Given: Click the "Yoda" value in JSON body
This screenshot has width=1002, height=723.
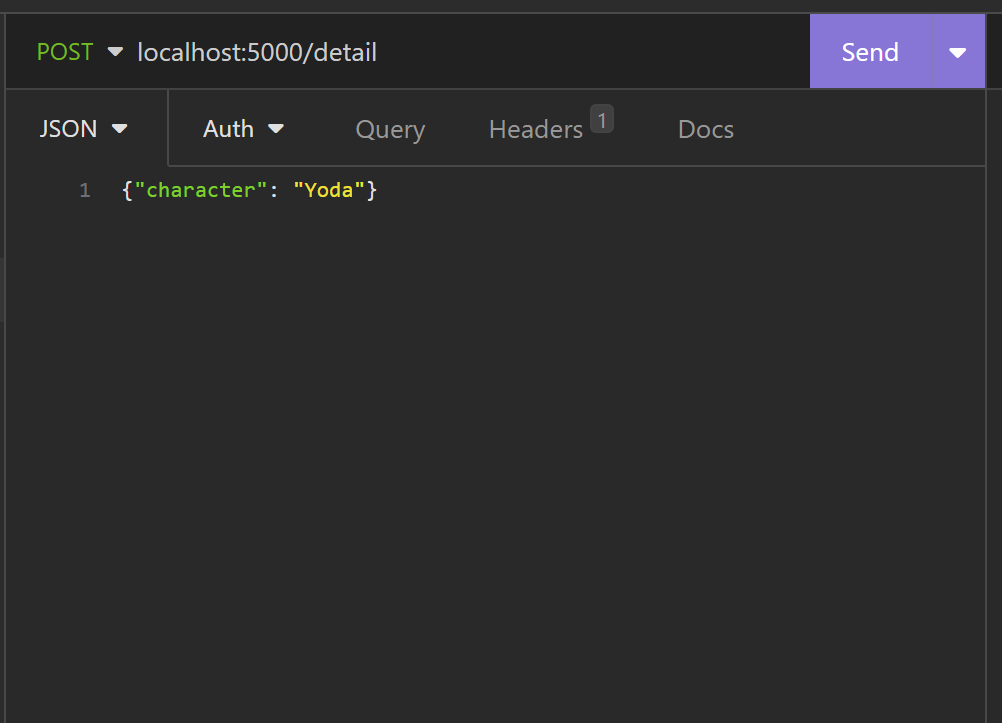Looking at the screenshot, I should pos(328,190).
